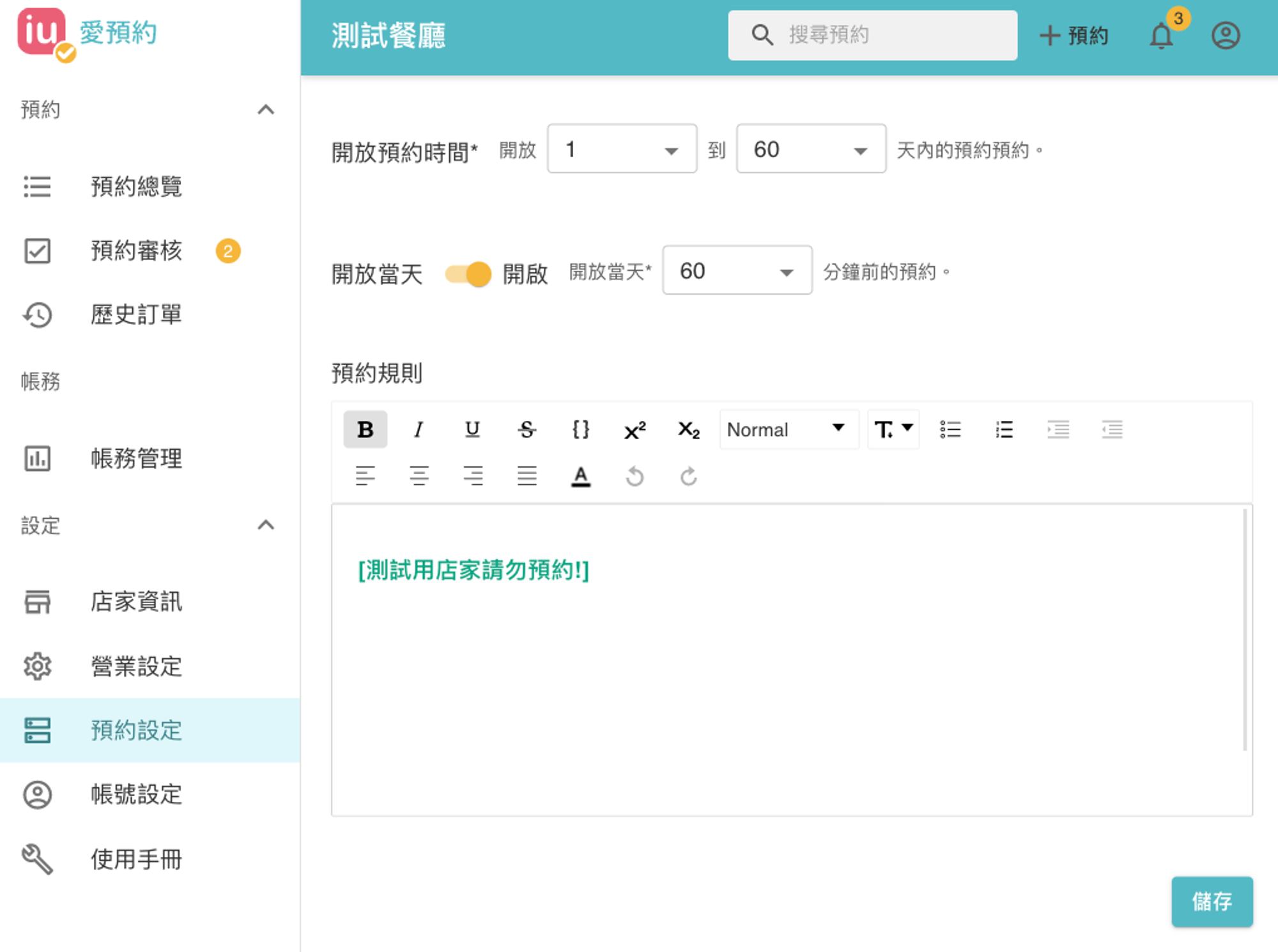The width and height of the screenshot is (1278, 952).
Task: Open 預約審核 in sidebar
Action: pos(150,250)
